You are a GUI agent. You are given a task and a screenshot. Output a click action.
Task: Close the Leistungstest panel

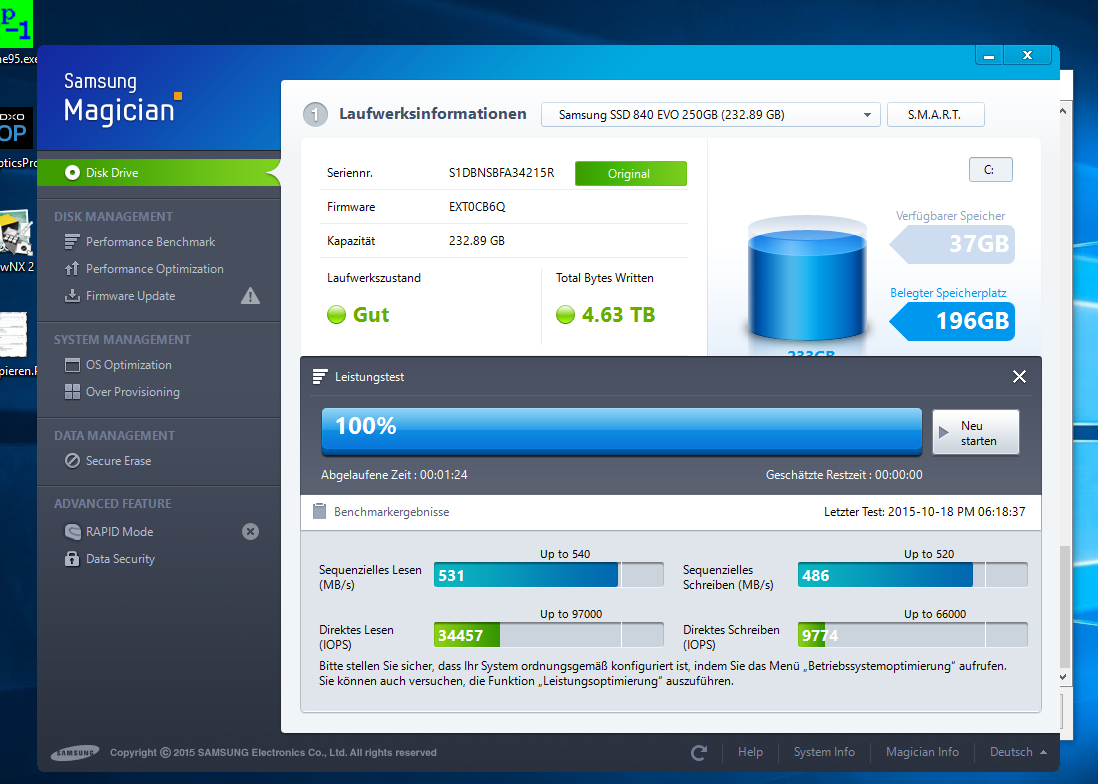1019,377
